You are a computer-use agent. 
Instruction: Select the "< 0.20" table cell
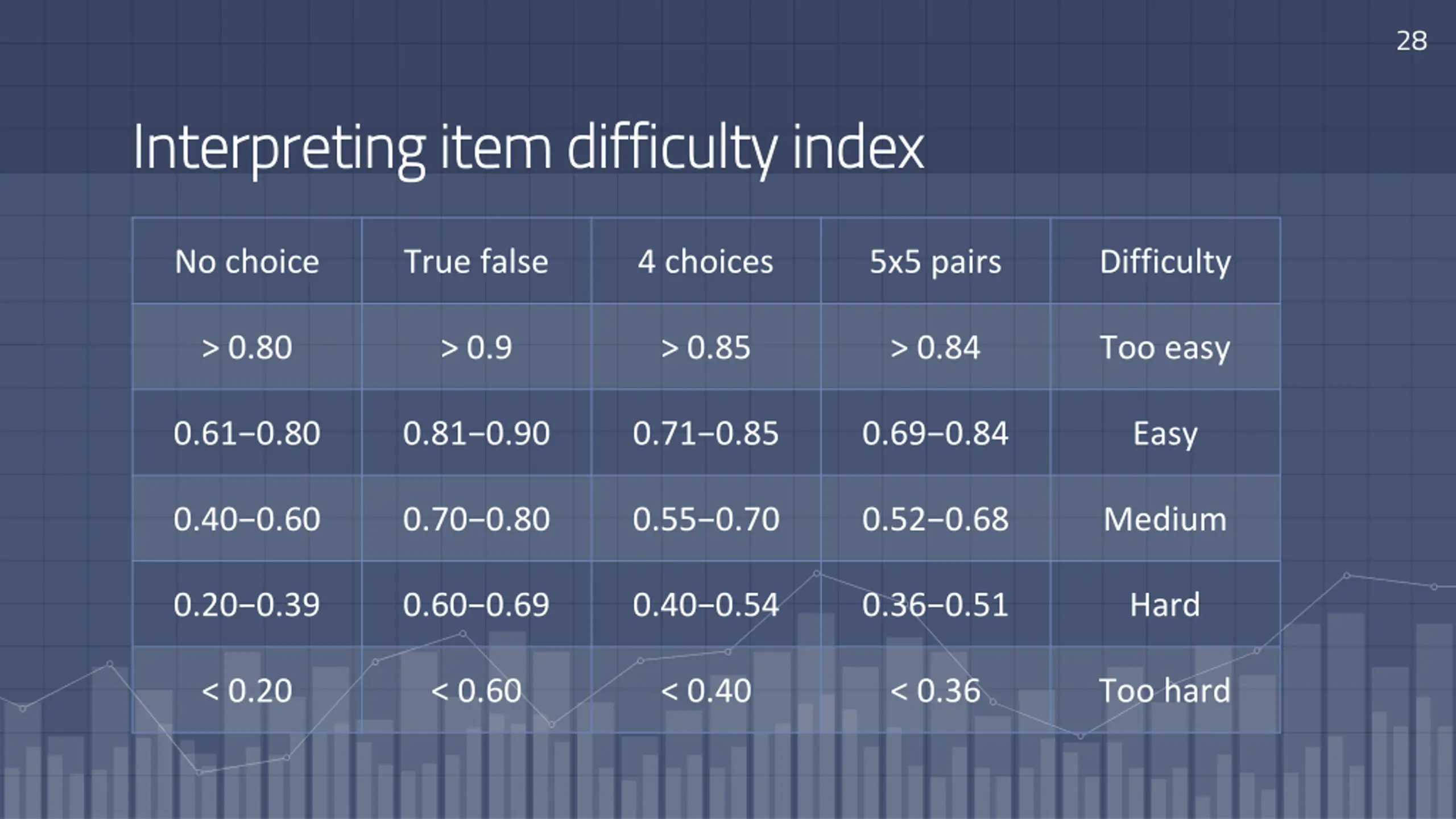[x=247, y=690]
